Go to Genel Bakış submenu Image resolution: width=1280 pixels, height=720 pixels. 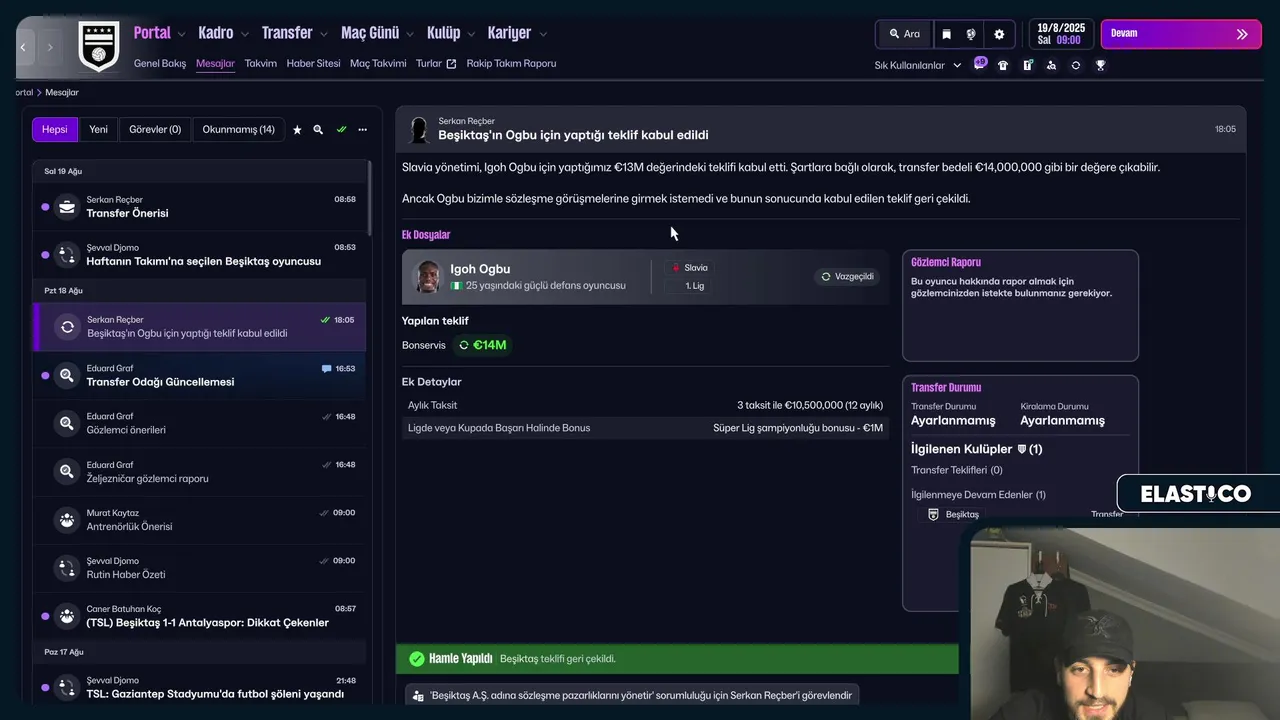[160, 63]
